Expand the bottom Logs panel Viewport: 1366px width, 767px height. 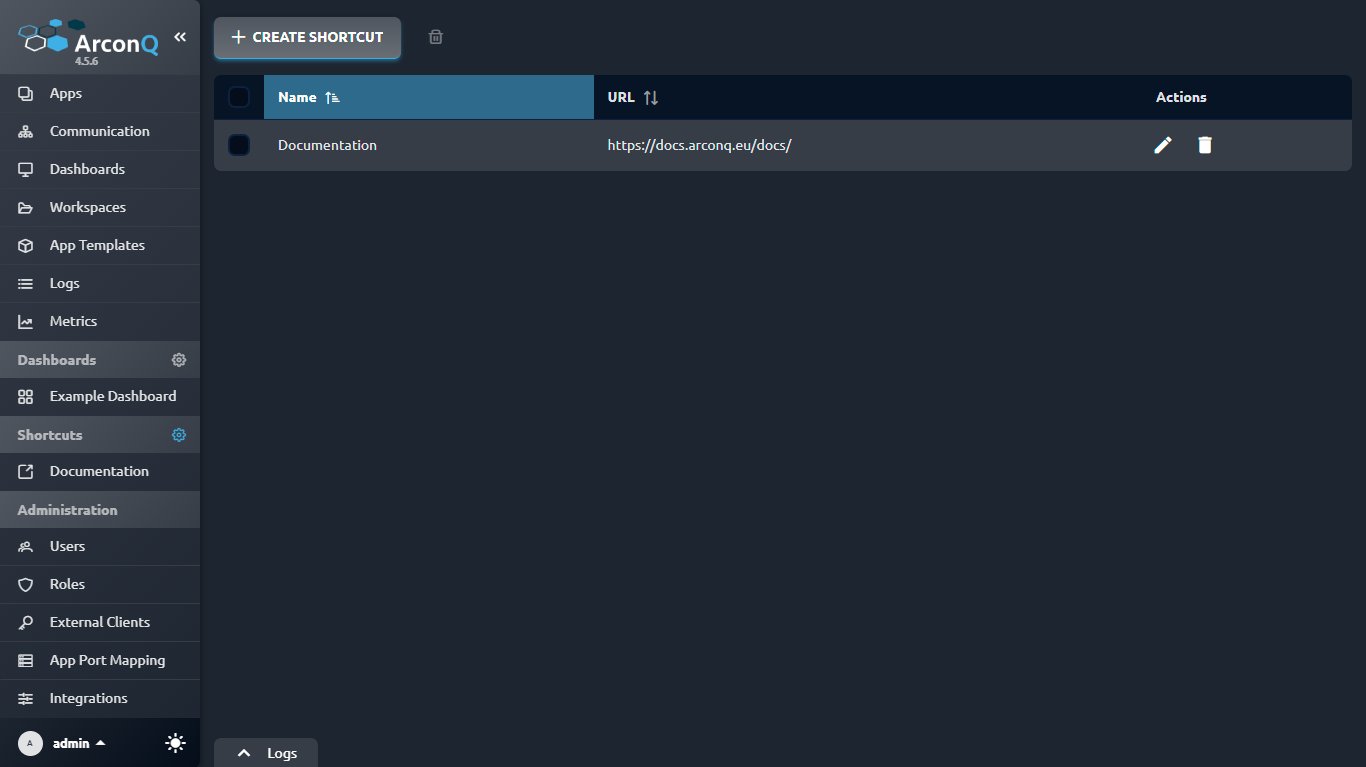point(266,753)
